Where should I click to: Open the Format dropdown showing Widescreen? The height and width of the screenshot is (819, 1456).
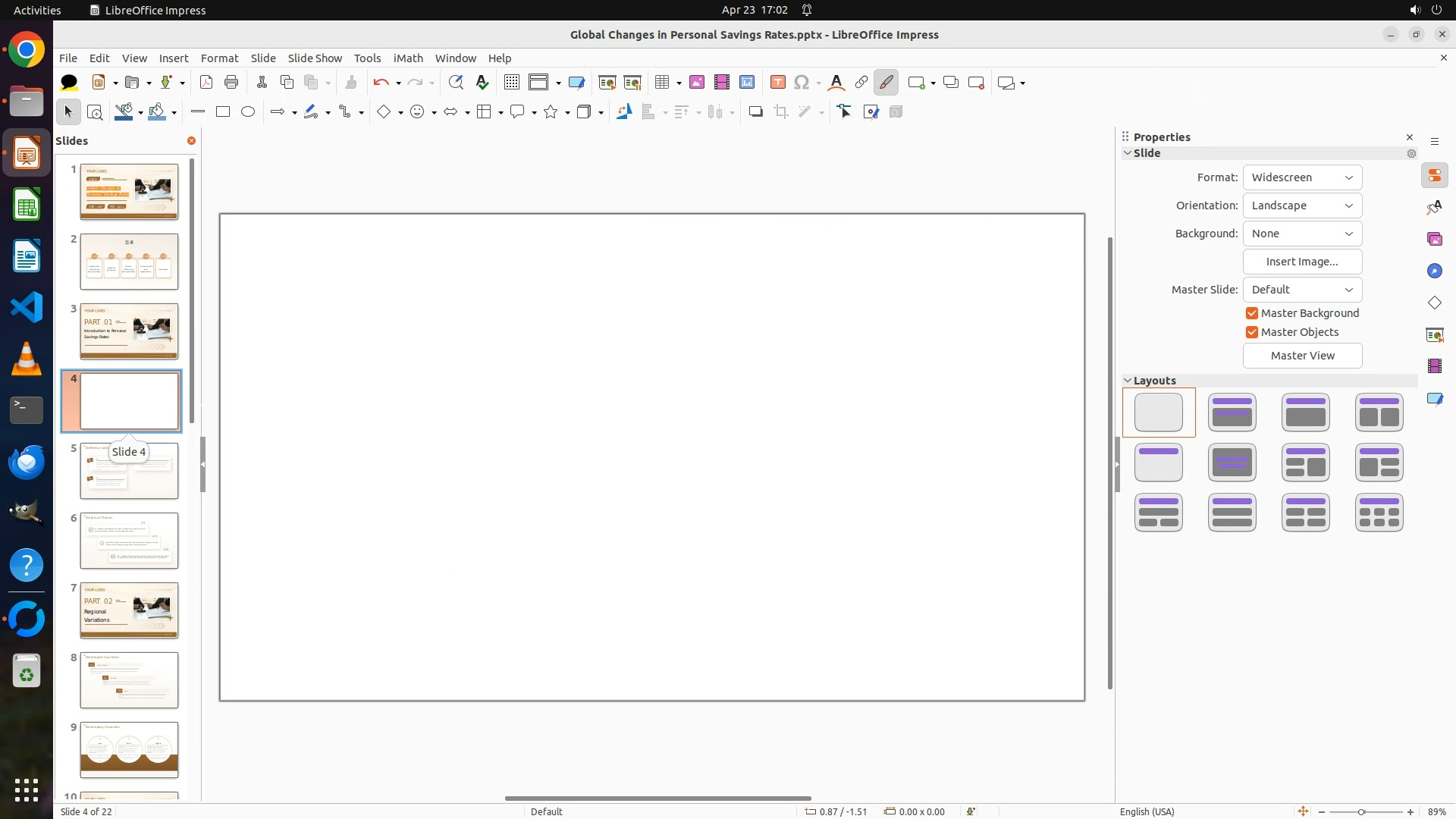pyautogui.click(x=1302, y=177)
